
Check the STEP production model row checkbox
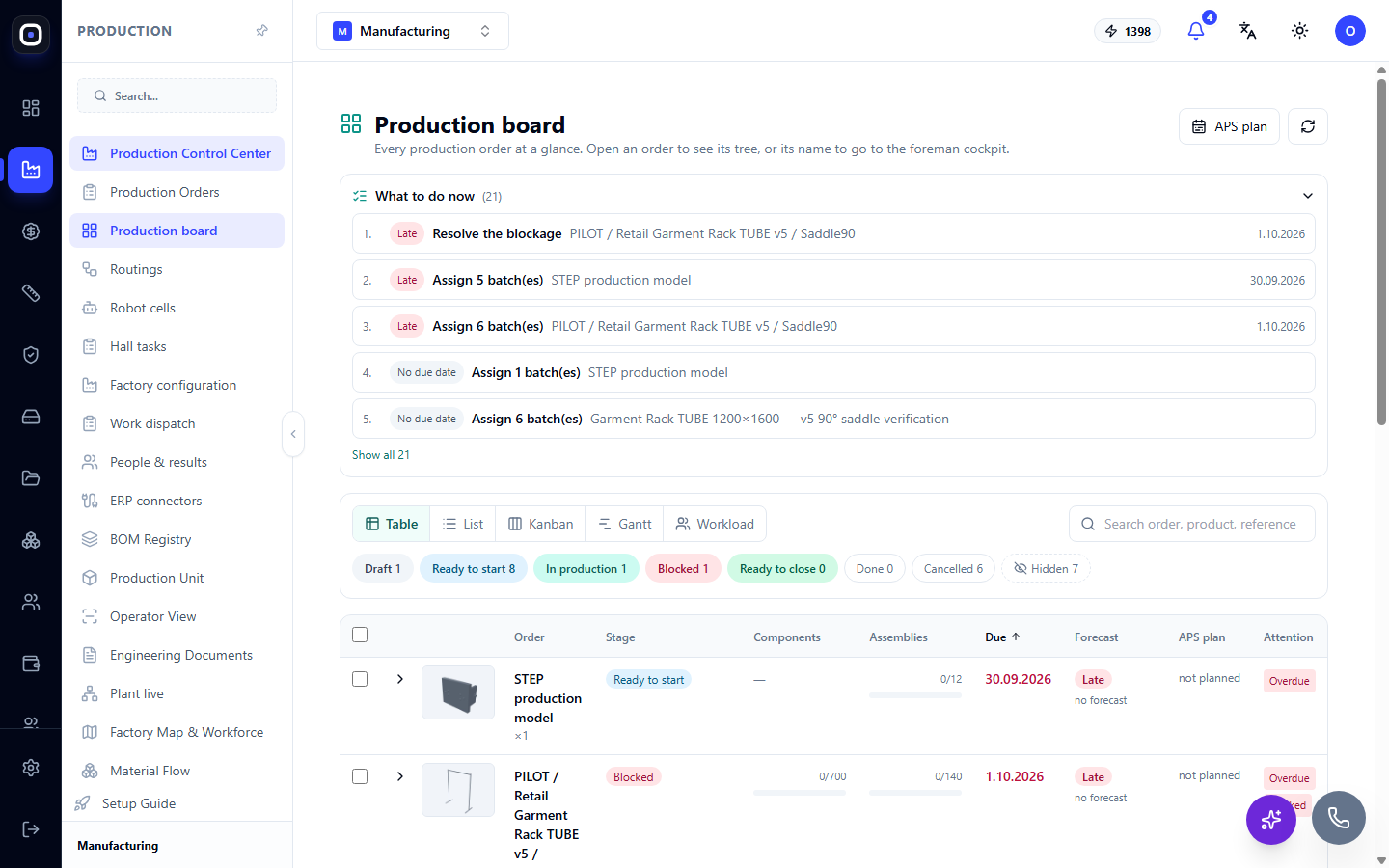[360, 679]
